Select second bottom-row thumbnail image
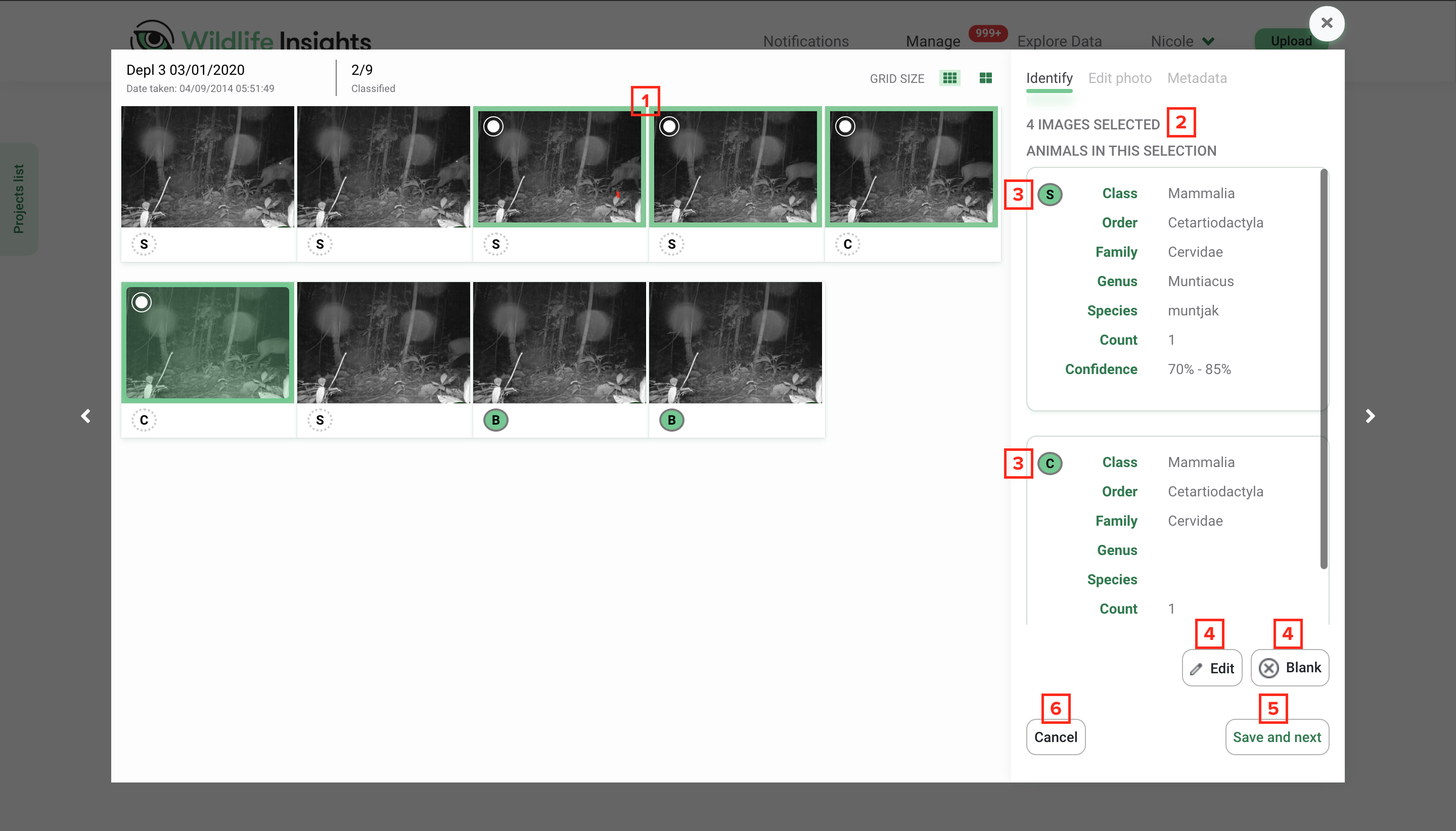The height and width of the screenshot is (831, 1456). (384, 342)
